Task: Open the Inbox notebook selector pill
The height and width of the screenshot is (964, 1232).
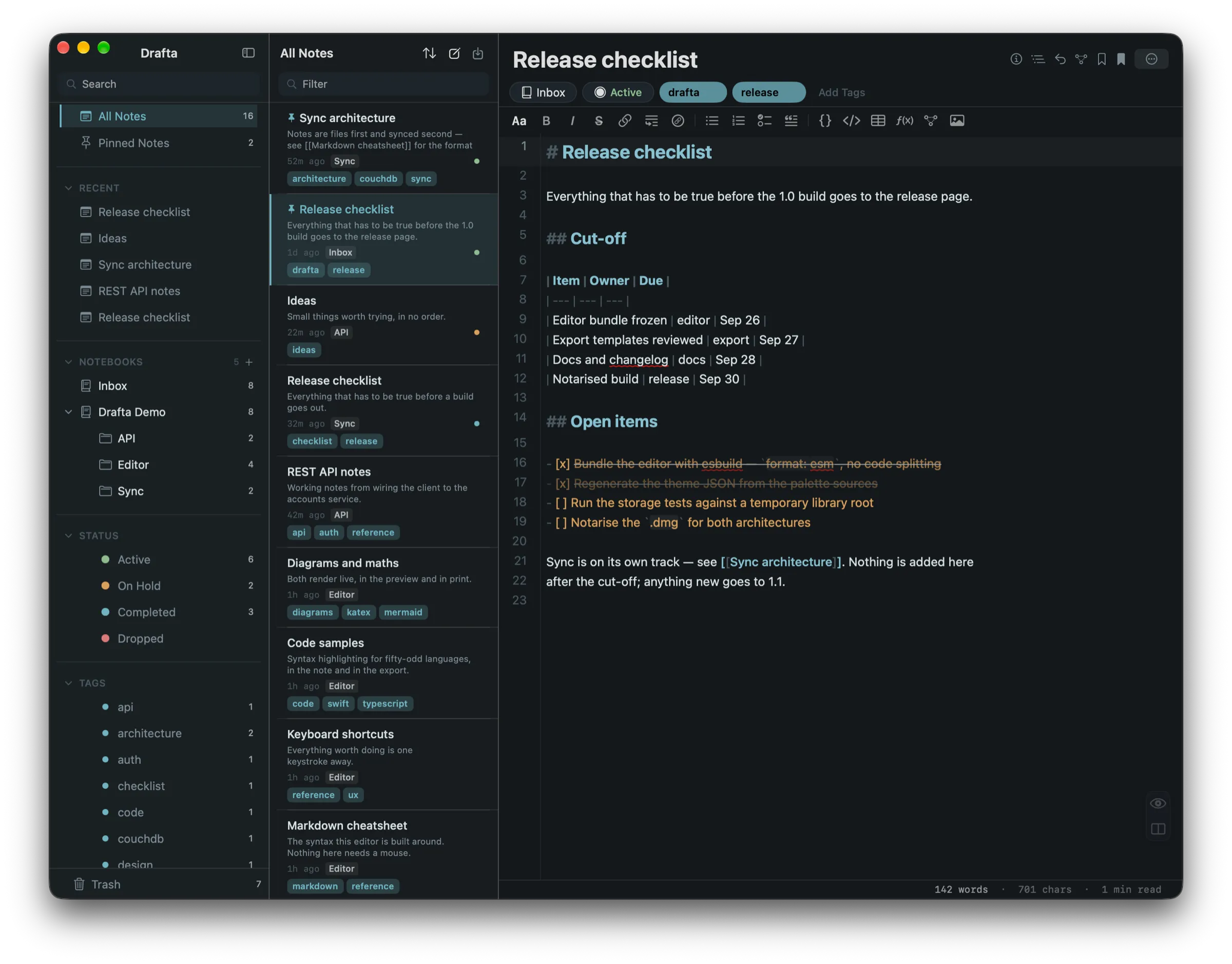Action: 543,92
